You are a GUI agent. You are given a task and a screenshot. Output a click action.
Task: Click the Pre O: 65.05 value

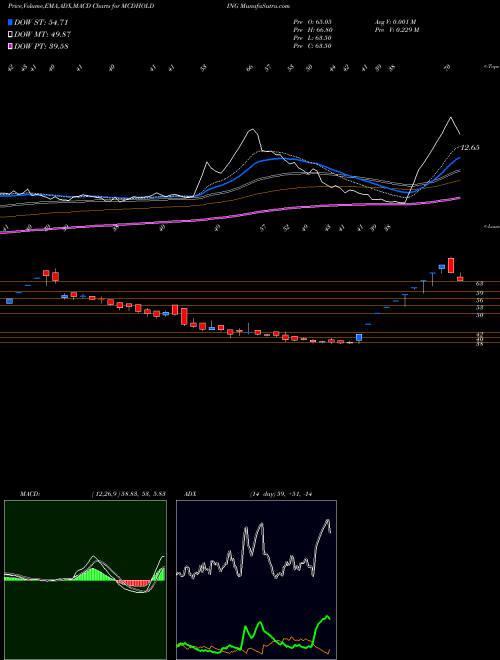[312, 22]
